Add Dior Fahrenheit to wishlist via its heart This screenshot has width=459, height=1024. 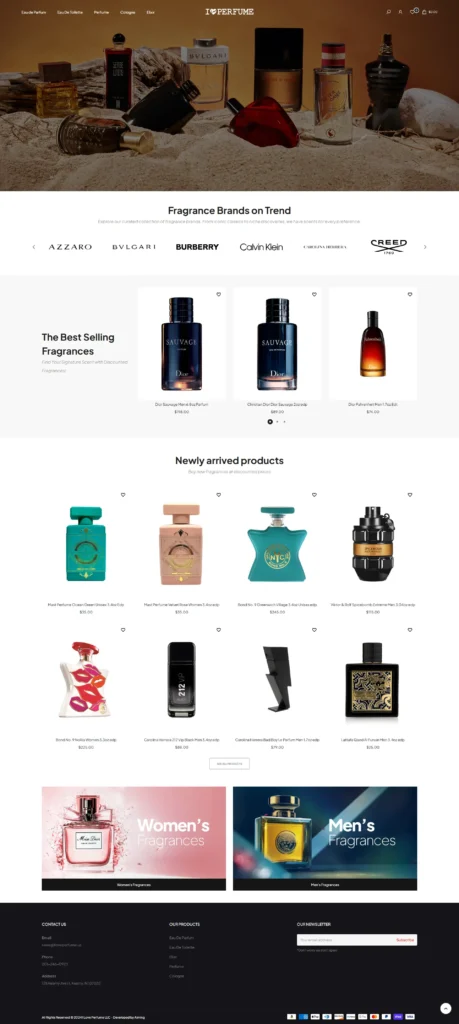click(410, 295)
